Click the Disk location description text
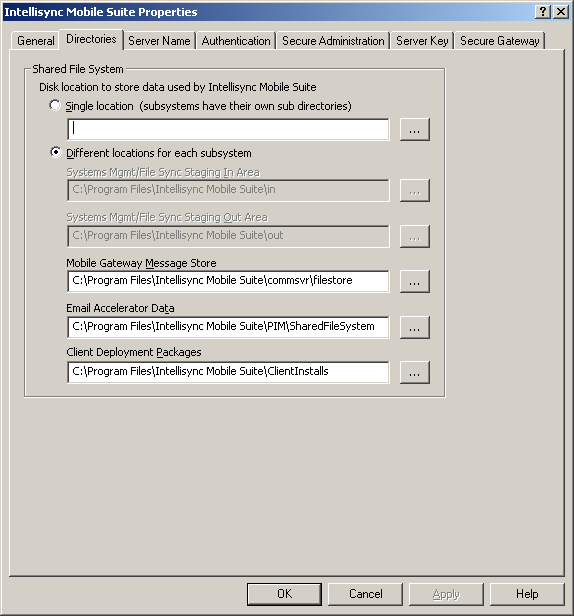The image size is (574, 616). click(178, 87)
